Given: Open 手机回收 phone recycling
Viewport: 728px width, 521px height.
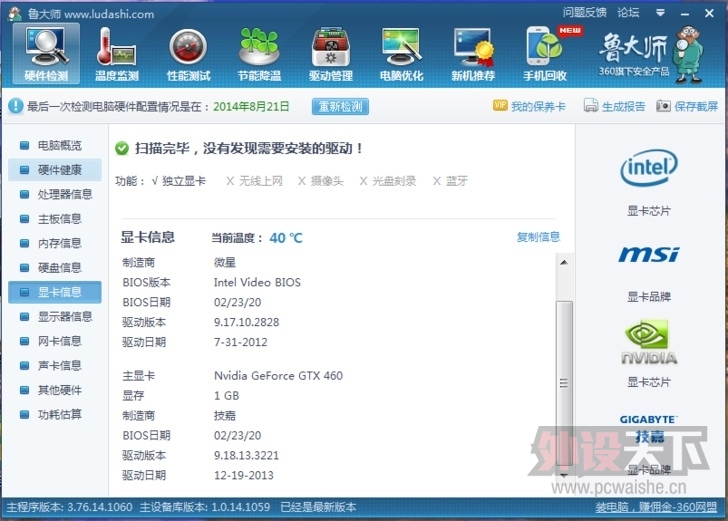Looking at the screenshot, I should tap(545, 54).
